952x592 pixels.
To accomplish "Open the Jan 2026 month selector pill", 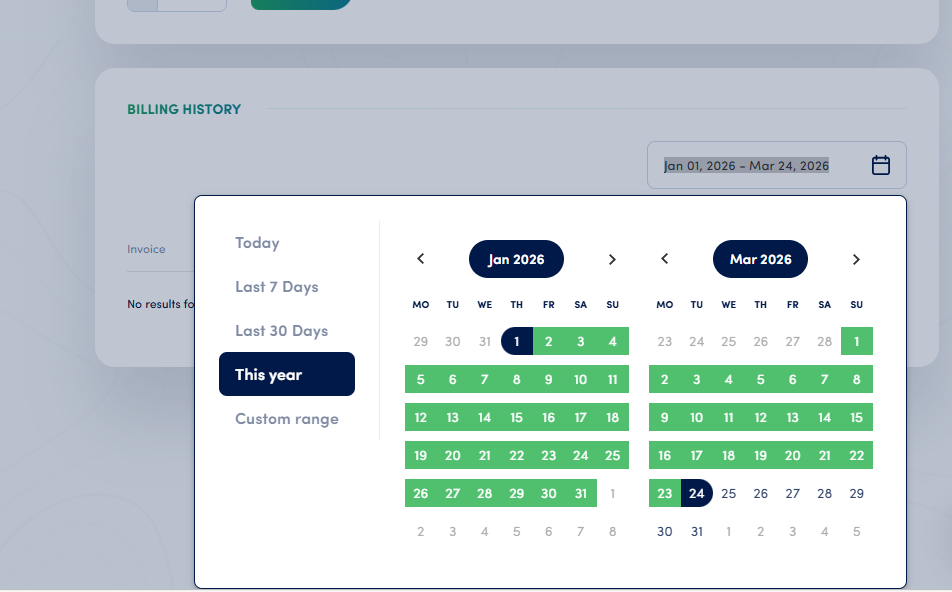I will pyautogui.click(x=516, y=258).
